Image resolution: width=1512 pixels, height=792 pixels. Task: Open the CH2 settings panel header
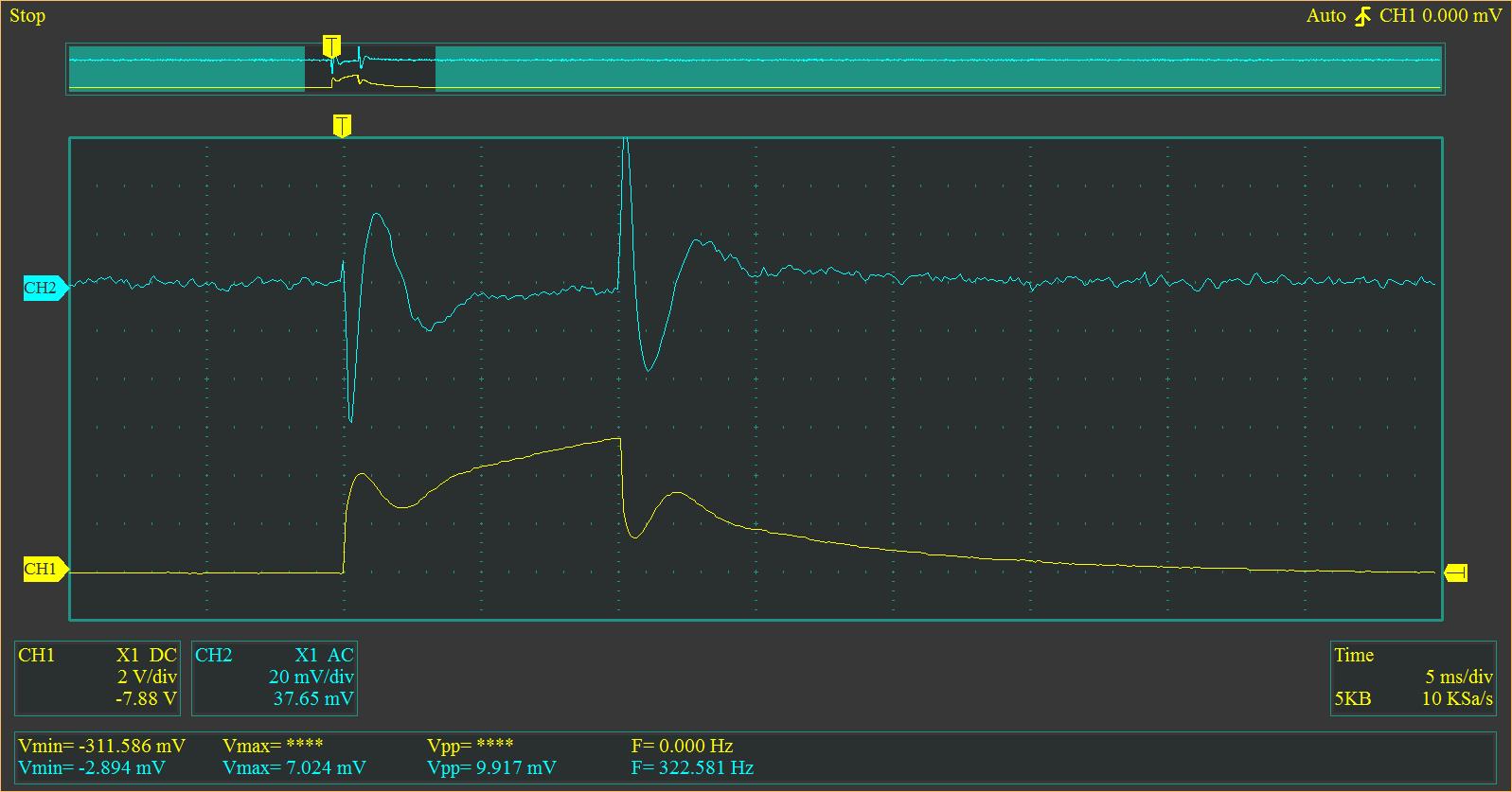214,655
